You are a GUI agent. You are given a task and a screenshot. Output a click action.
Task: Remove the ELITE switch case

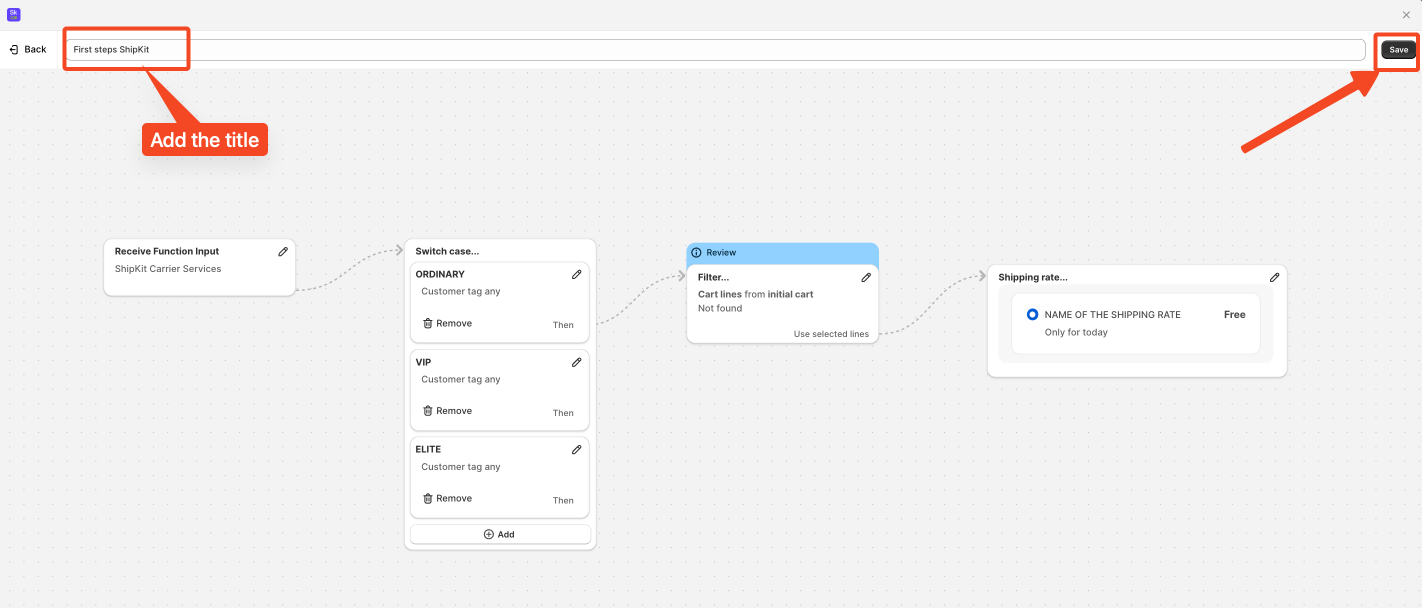pos(447,499)
